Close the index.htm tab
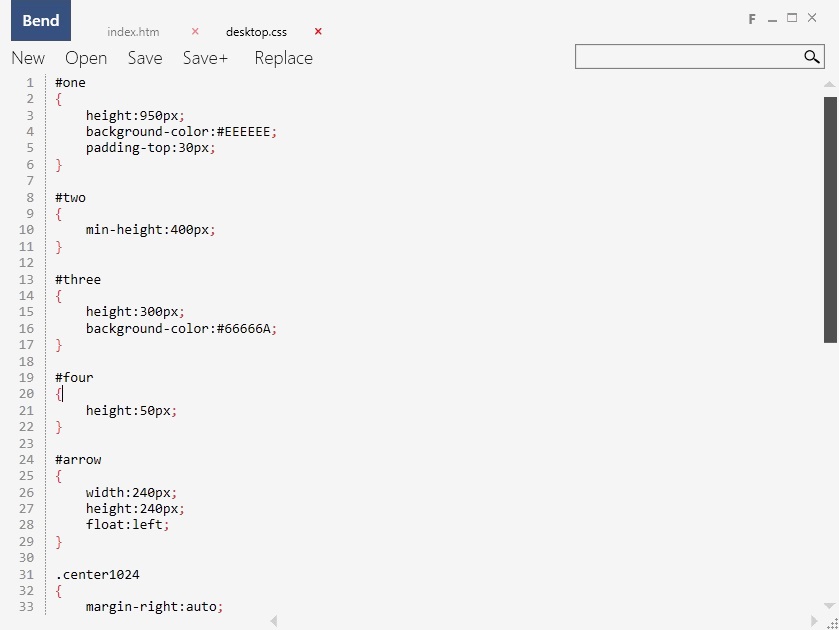Viewport: 839px width, 630px height. pyautogui.click(x=195, y=32)
